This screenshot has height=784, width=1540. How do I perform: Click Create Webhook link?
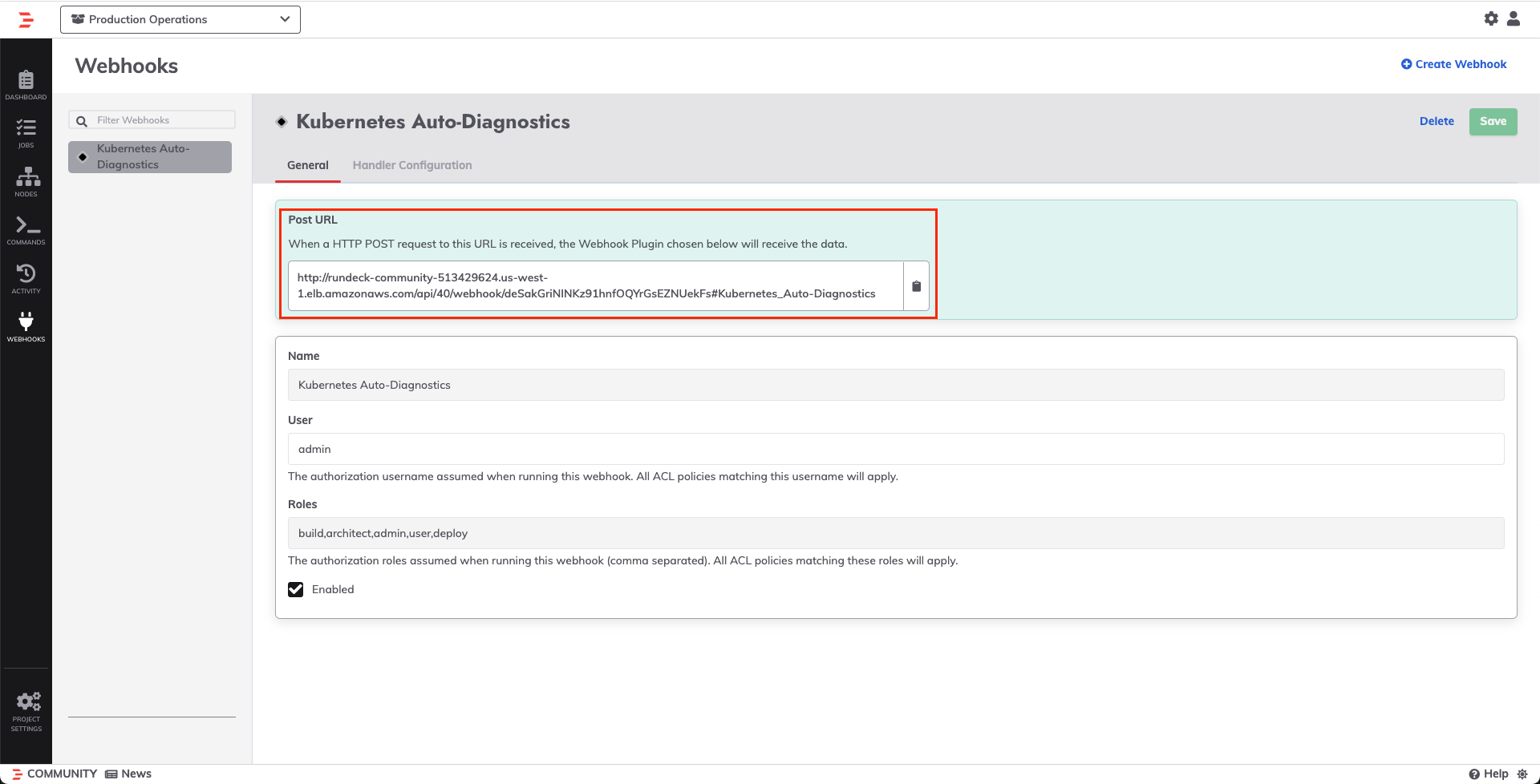click(x=1453, y=64)
